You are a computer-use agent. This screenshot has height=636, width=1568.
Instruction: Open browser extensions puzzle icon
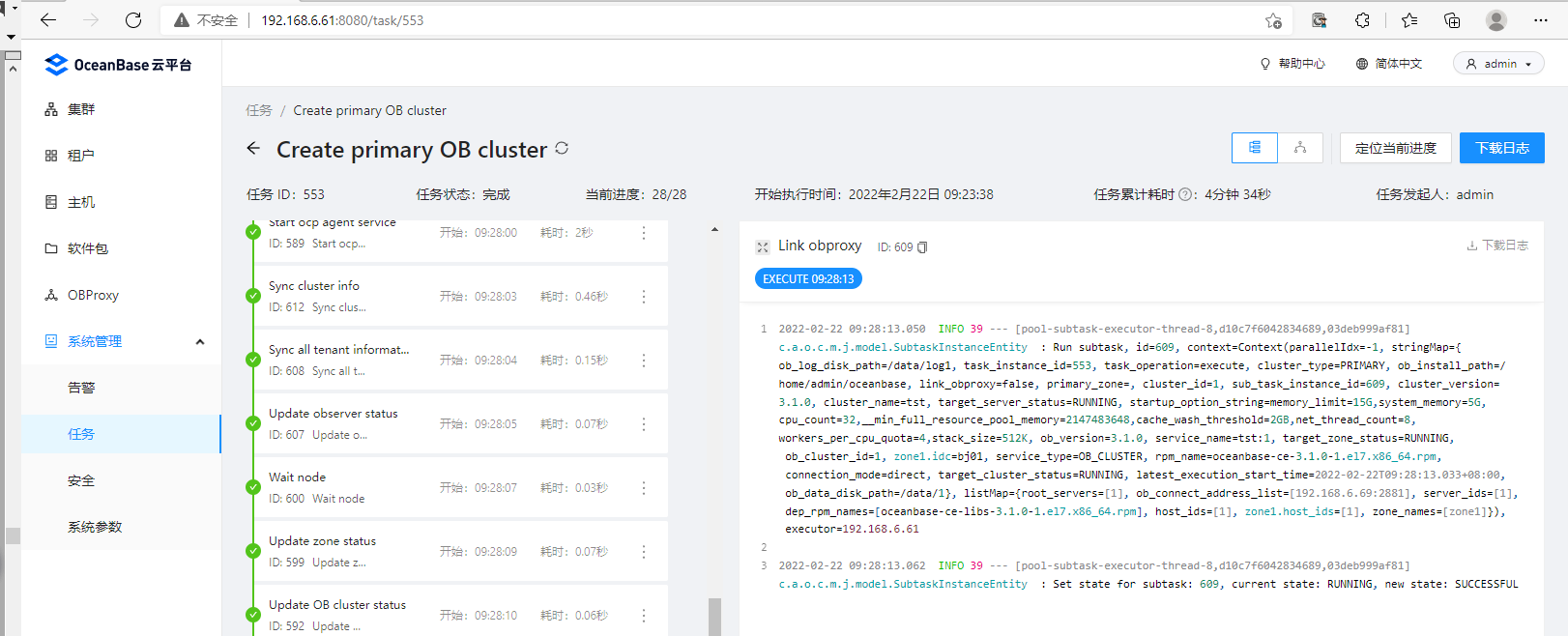tap(1362, 20)
